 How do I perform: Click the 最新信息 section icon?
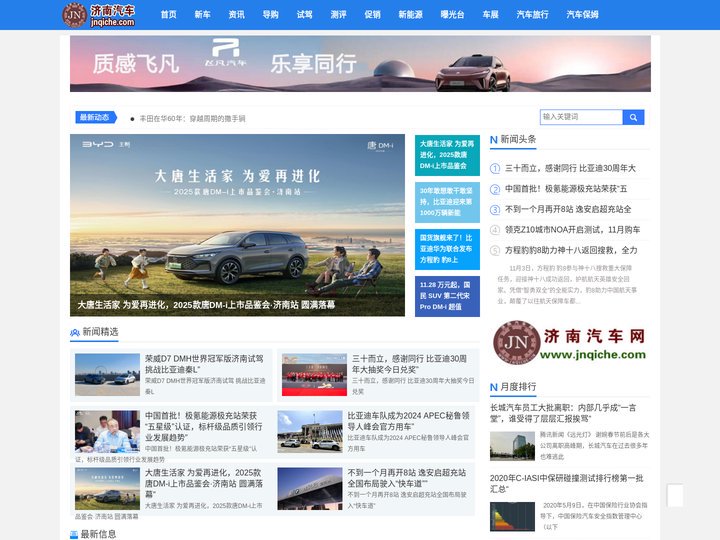click(74, 534)
